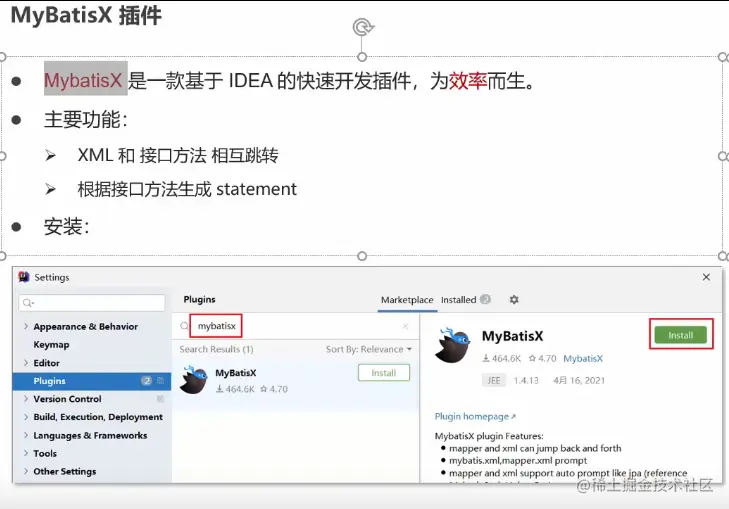Screen dimensions: 729x509
Task: Click the MyBatisX bird icon in search results
Action: pyautogui.click(x=194, y=380)
